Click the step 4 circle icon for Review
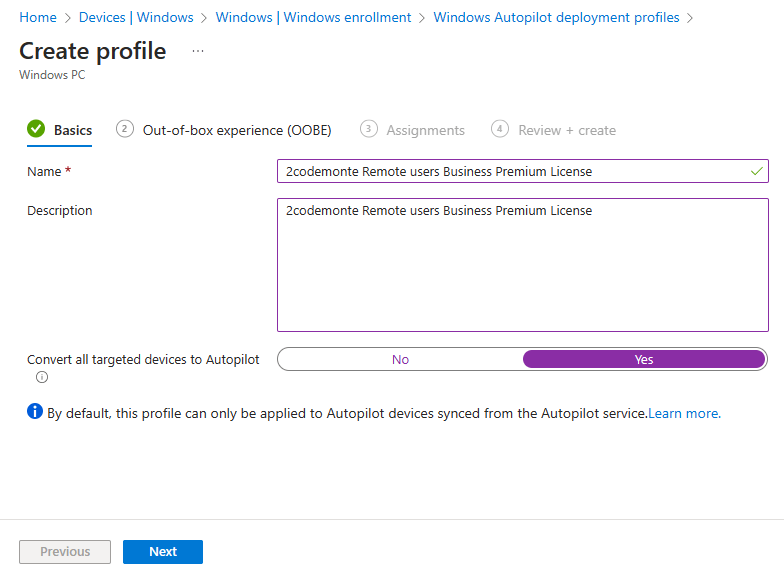Screen dimensions: 784x579 point(500,129)
